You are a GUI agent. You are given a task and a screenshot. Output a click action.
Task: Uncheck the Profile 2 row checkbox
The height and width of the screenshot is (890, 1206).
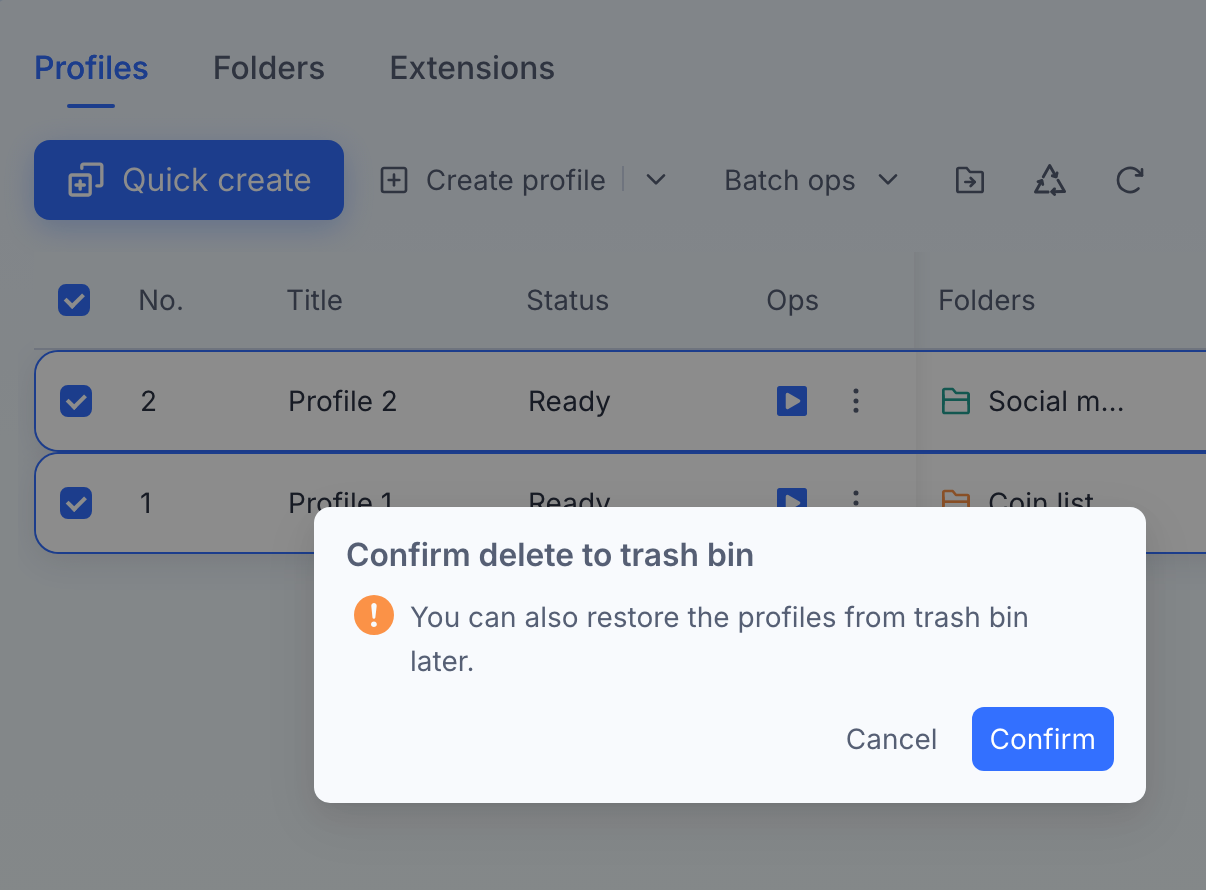[x=76, y=401]
